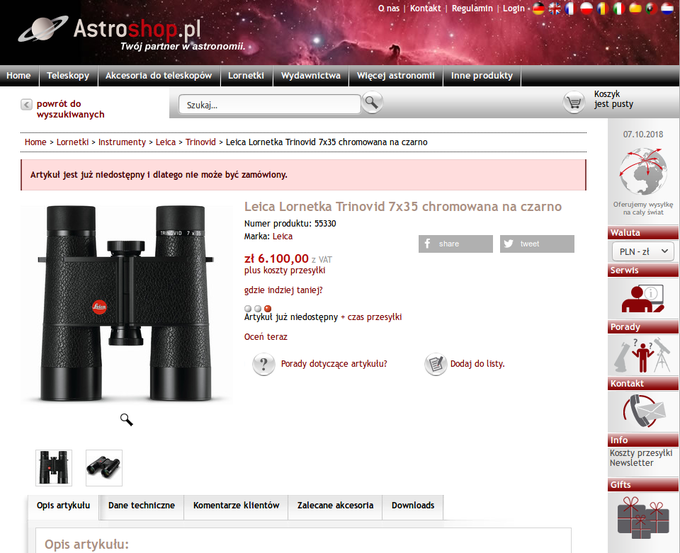Select the Spanish flag language

635,9
